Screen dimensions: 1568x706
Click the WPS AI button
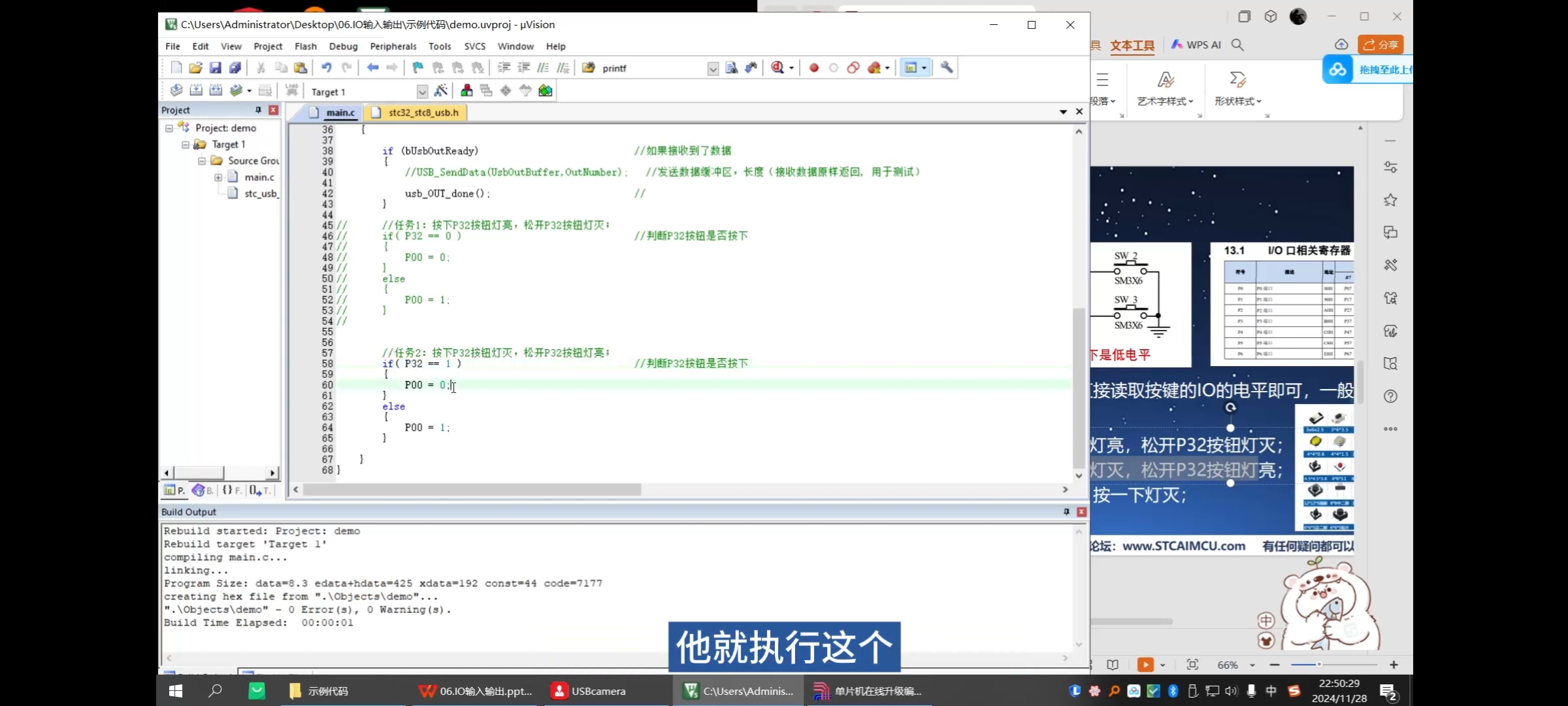pyautogui.click(x=1196, y=44)
